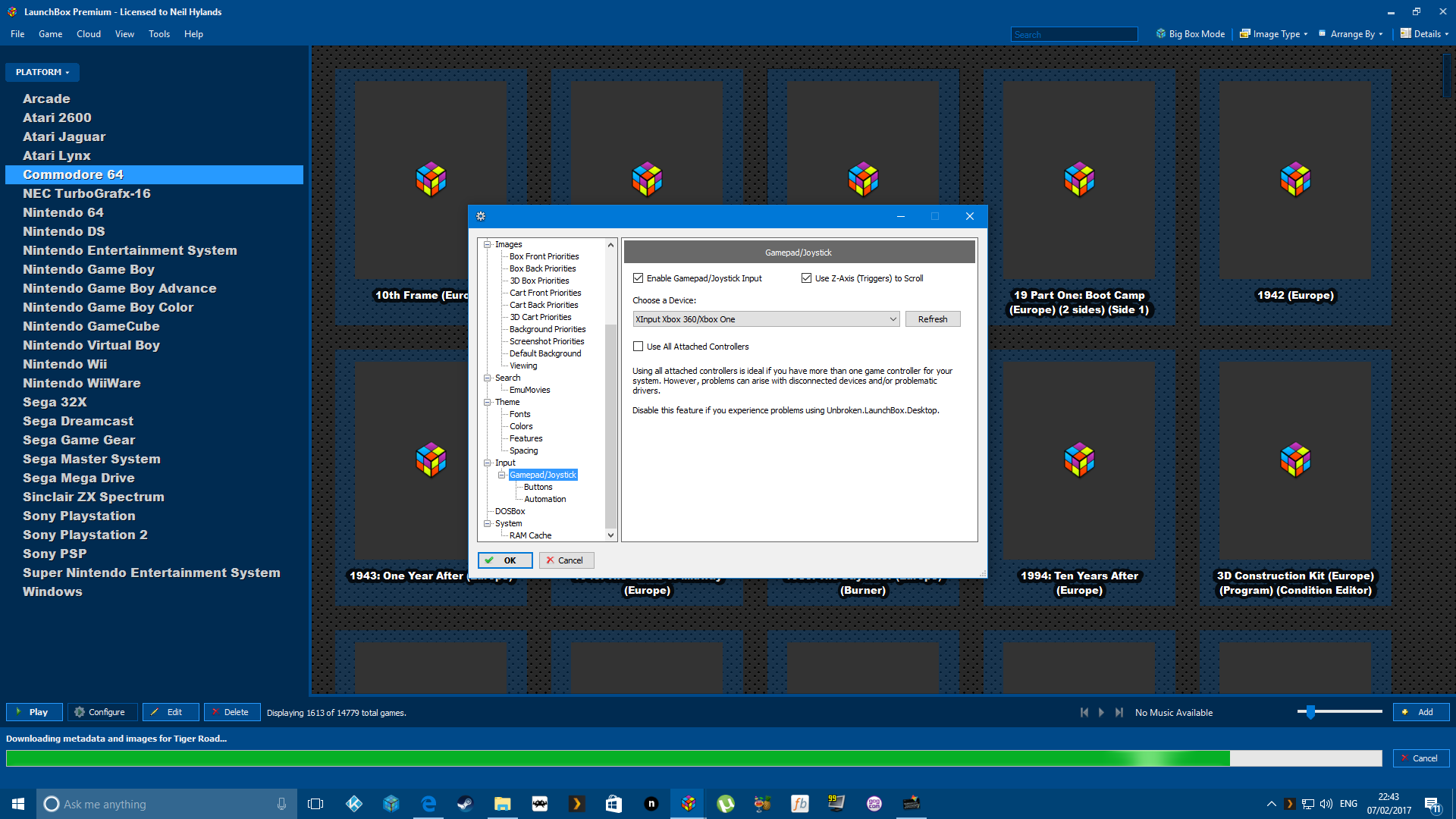Viewport: 1456px width, 819px height.
Task: Click the volume icon in system tray
Action: tap(1326, 804)
